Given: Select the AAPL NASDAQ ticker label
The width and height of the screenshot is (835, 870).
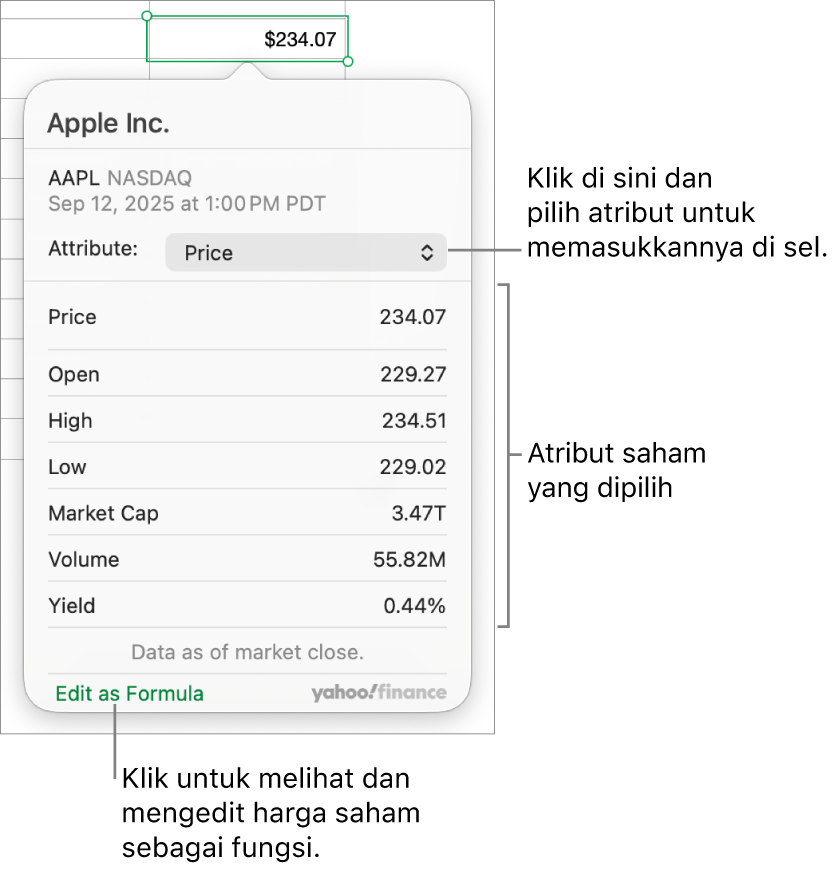Looking at the screenshot, I should (x=120, y=178).
